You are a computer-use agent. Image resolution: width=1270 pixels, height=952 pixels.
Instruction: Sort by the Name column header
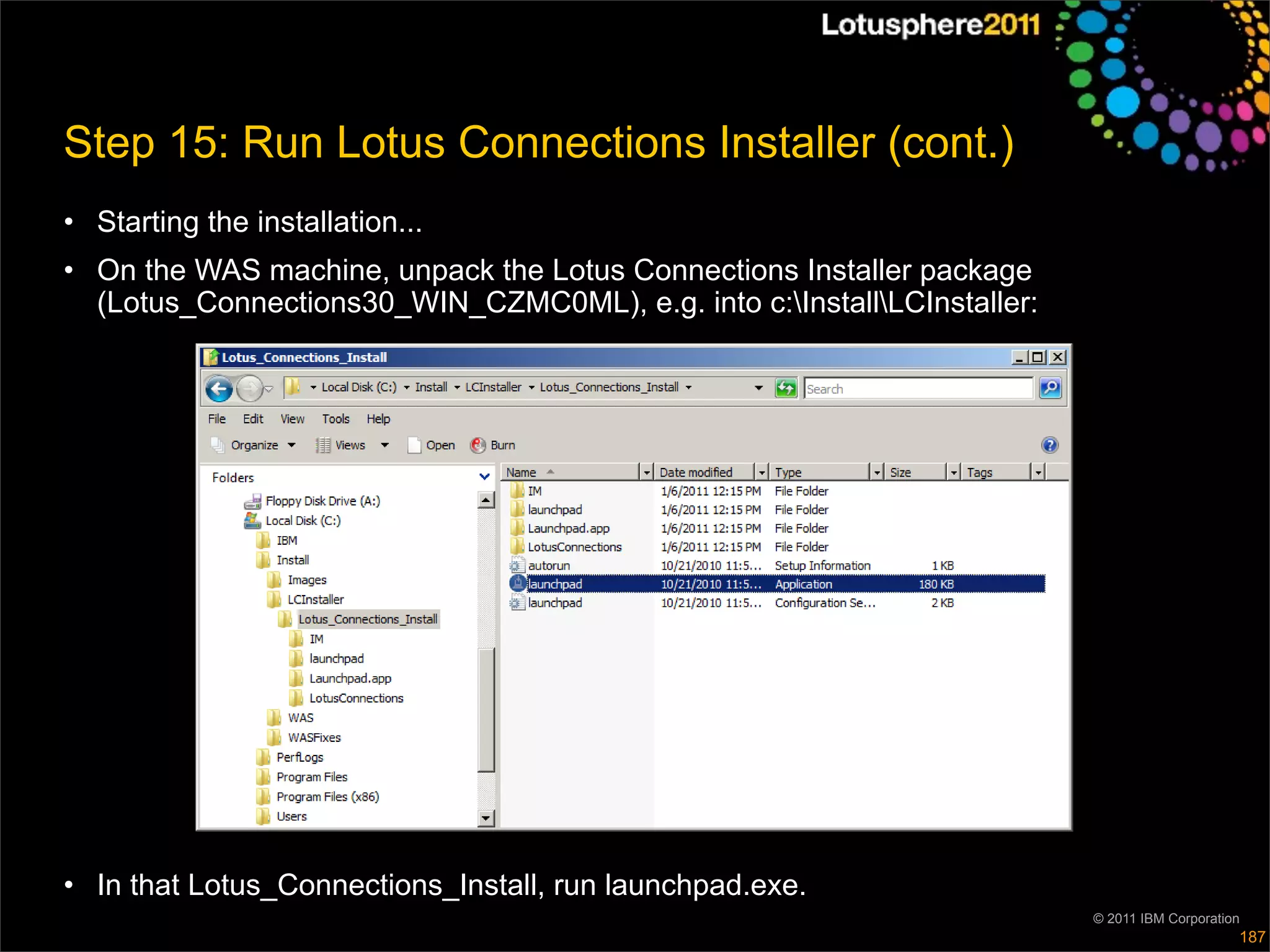point(571,472)
